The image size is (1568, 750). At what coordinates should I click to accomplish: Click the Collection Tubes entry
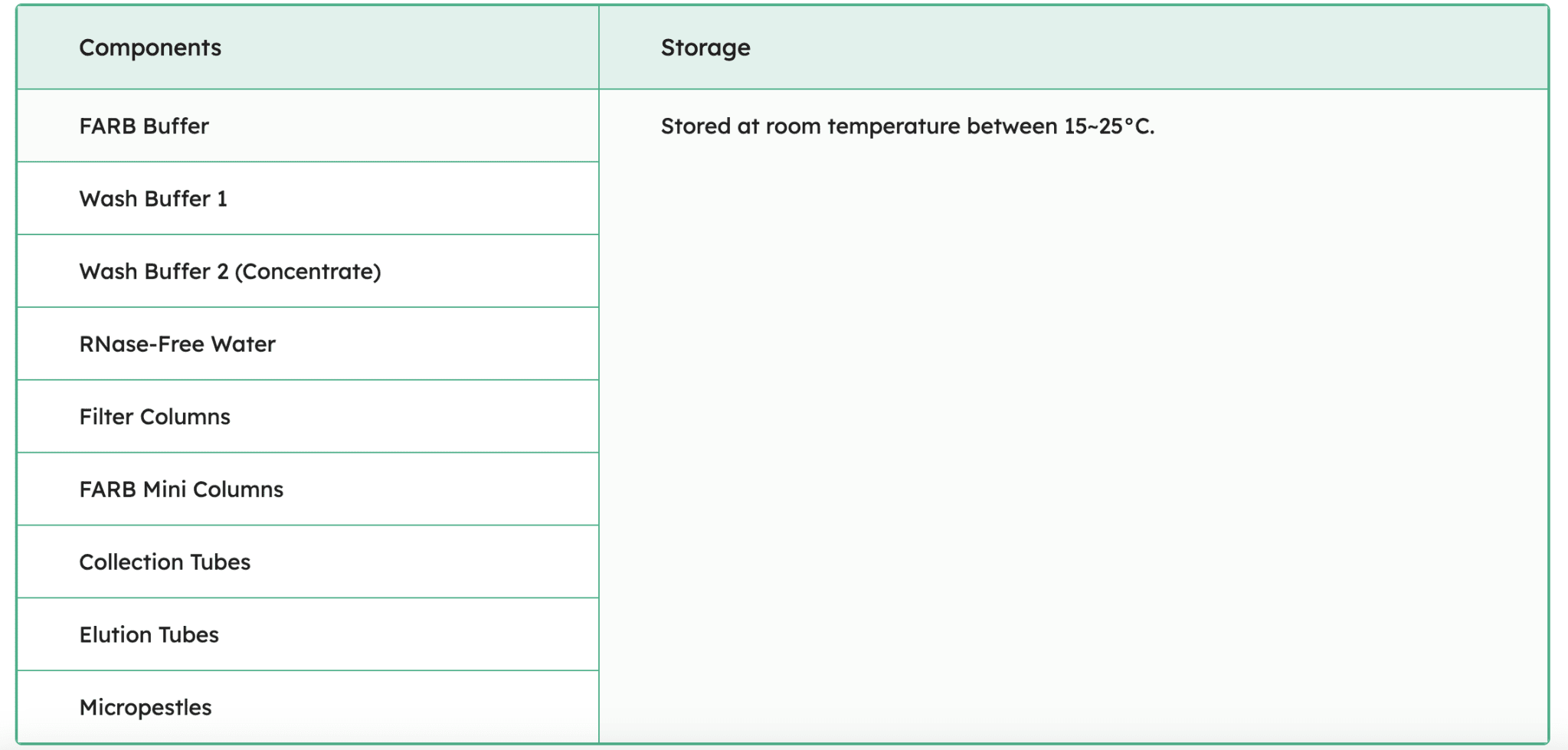point(165,563)
